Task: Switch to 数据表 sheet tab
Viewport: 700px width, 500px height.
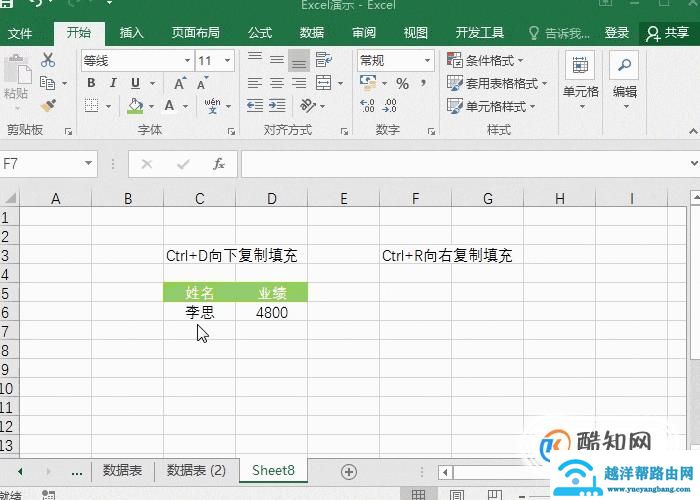Action: [x=122, y=471]
